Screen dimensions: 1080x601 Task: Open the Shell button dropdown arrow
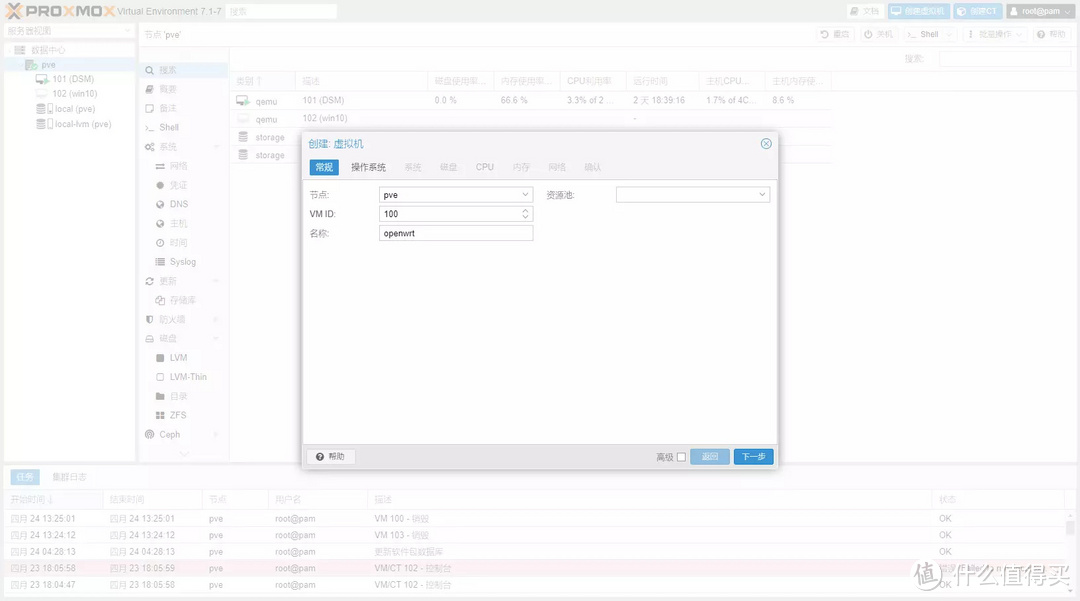click(949, 34)
